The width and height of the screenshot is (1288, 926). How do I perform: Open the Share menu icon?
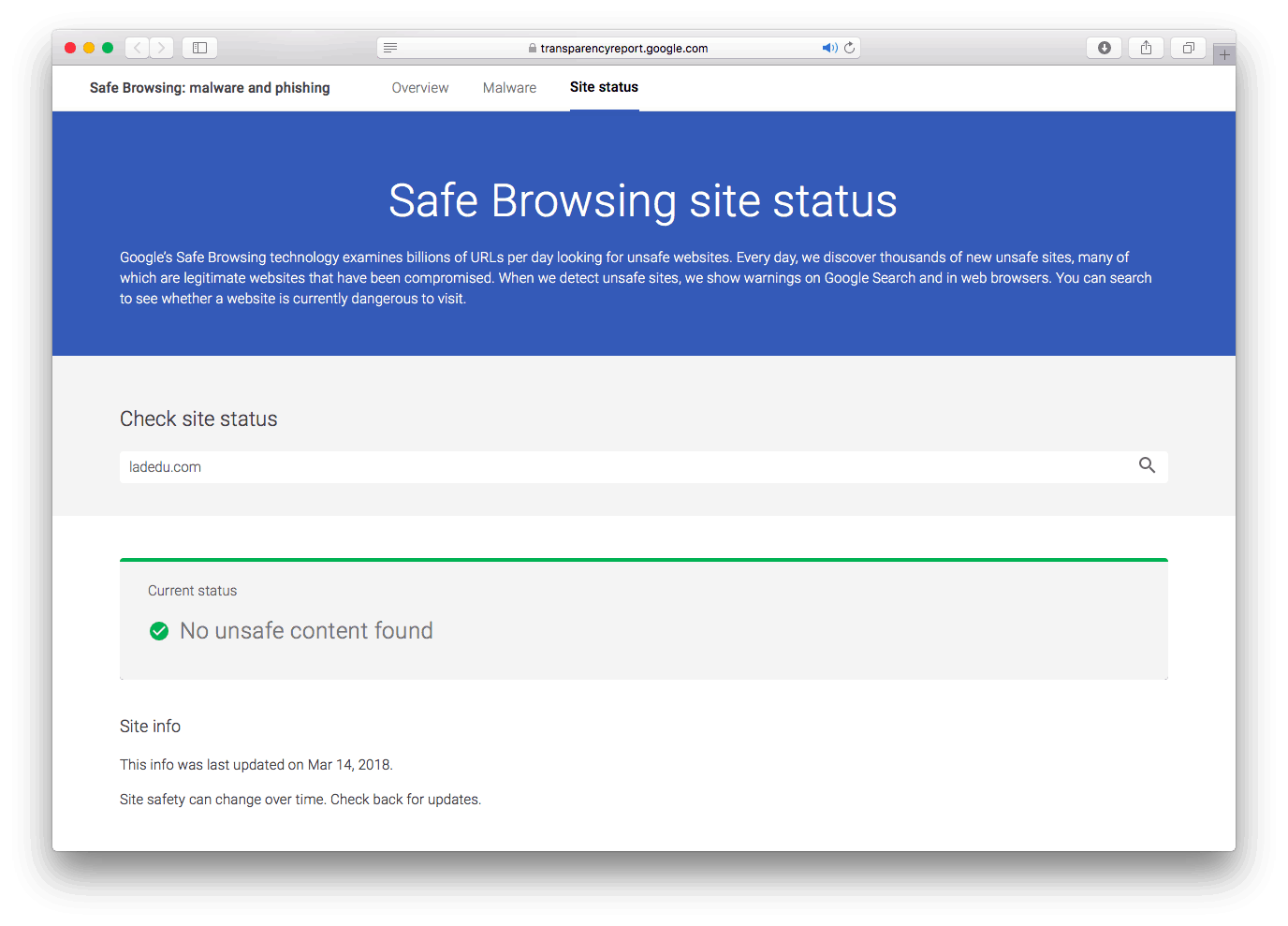point(1146,48)
